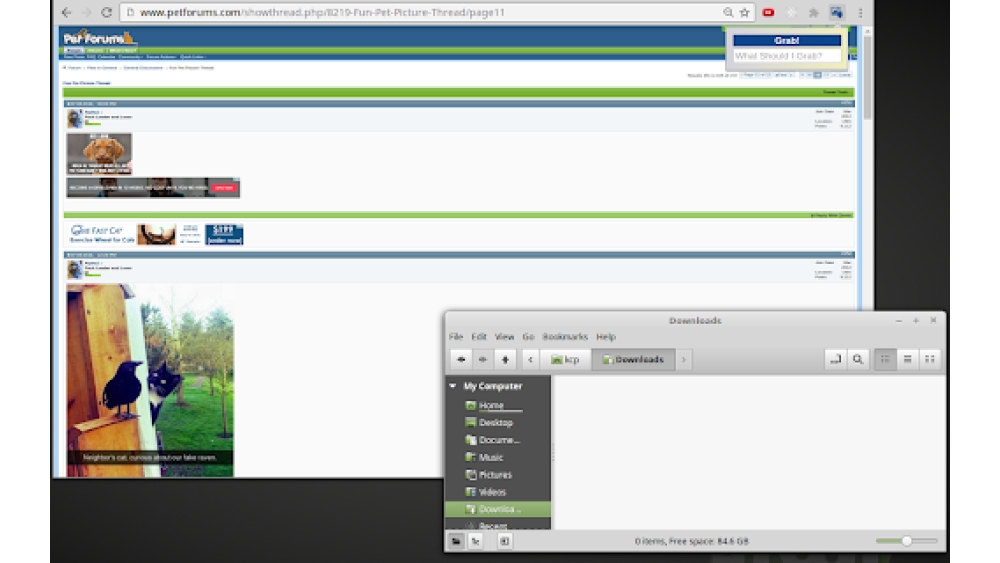This screenshot has height=563, width=1000.
Task: Adjust the icon zoom slider
Action: 906,541
